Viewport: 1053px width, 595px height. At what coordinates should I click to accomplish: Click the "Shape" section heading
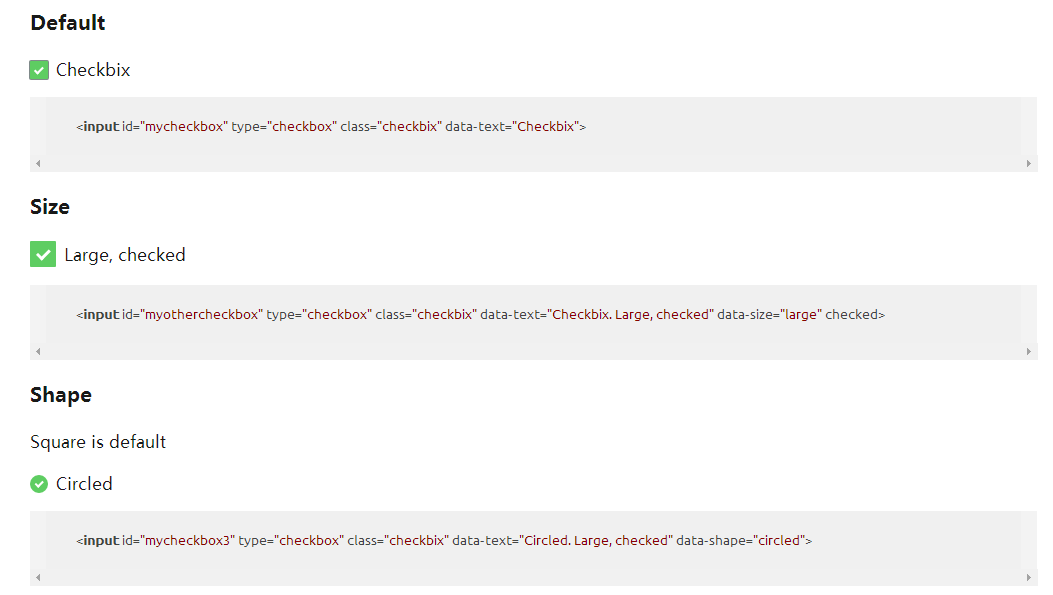(x=61, y=395)
